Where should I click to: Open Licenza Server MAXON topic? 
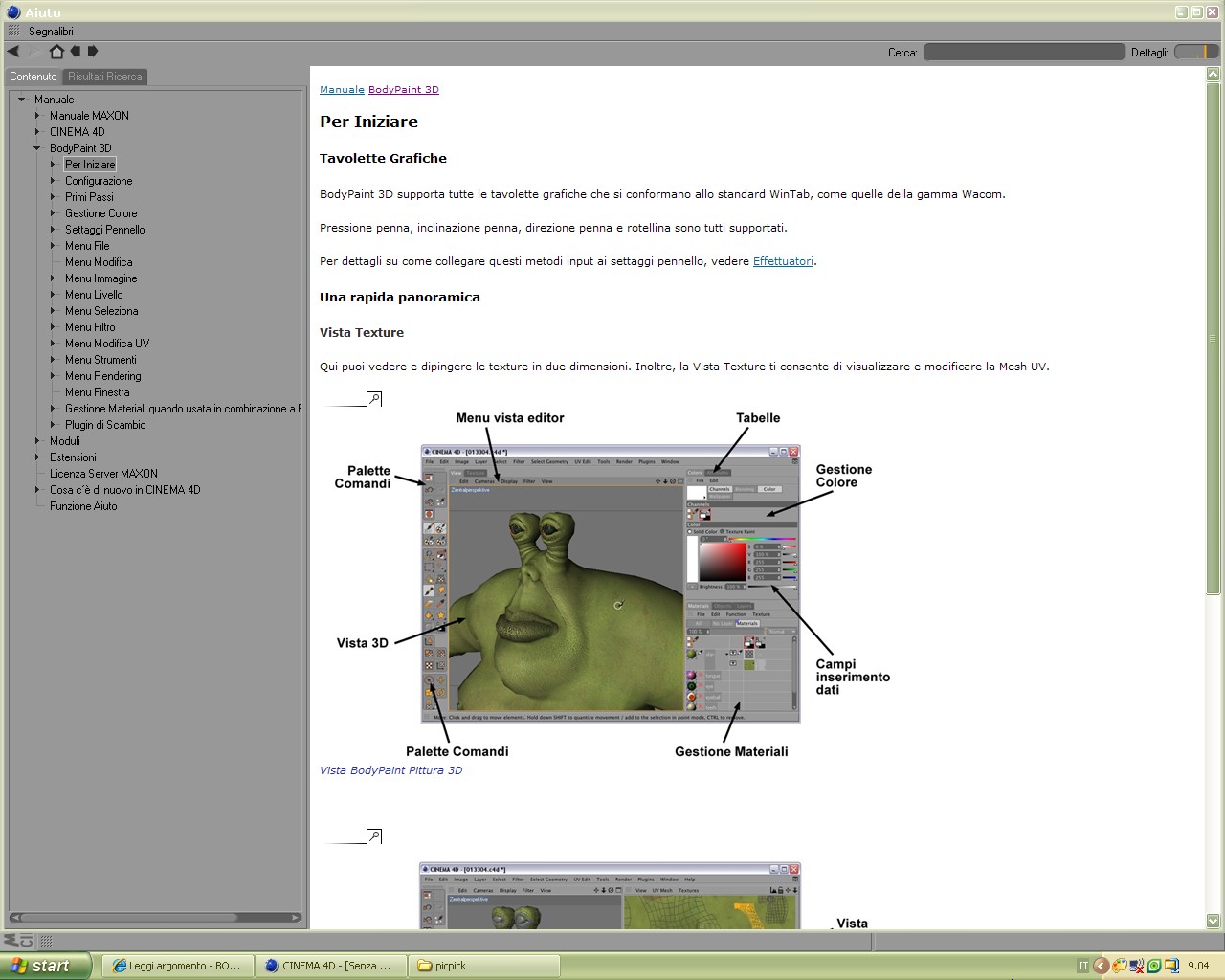103,474
